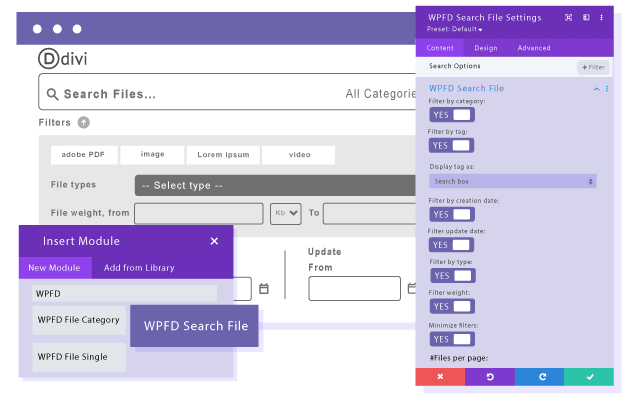Click the search magnifier icon
Screen dimensions: 630x397
[x=52, y=94]
